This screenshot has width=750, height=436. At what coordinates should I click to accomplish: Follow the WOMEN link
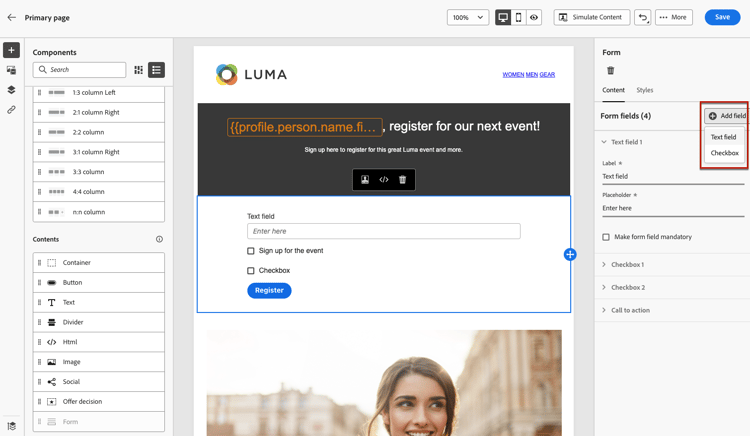513,75
